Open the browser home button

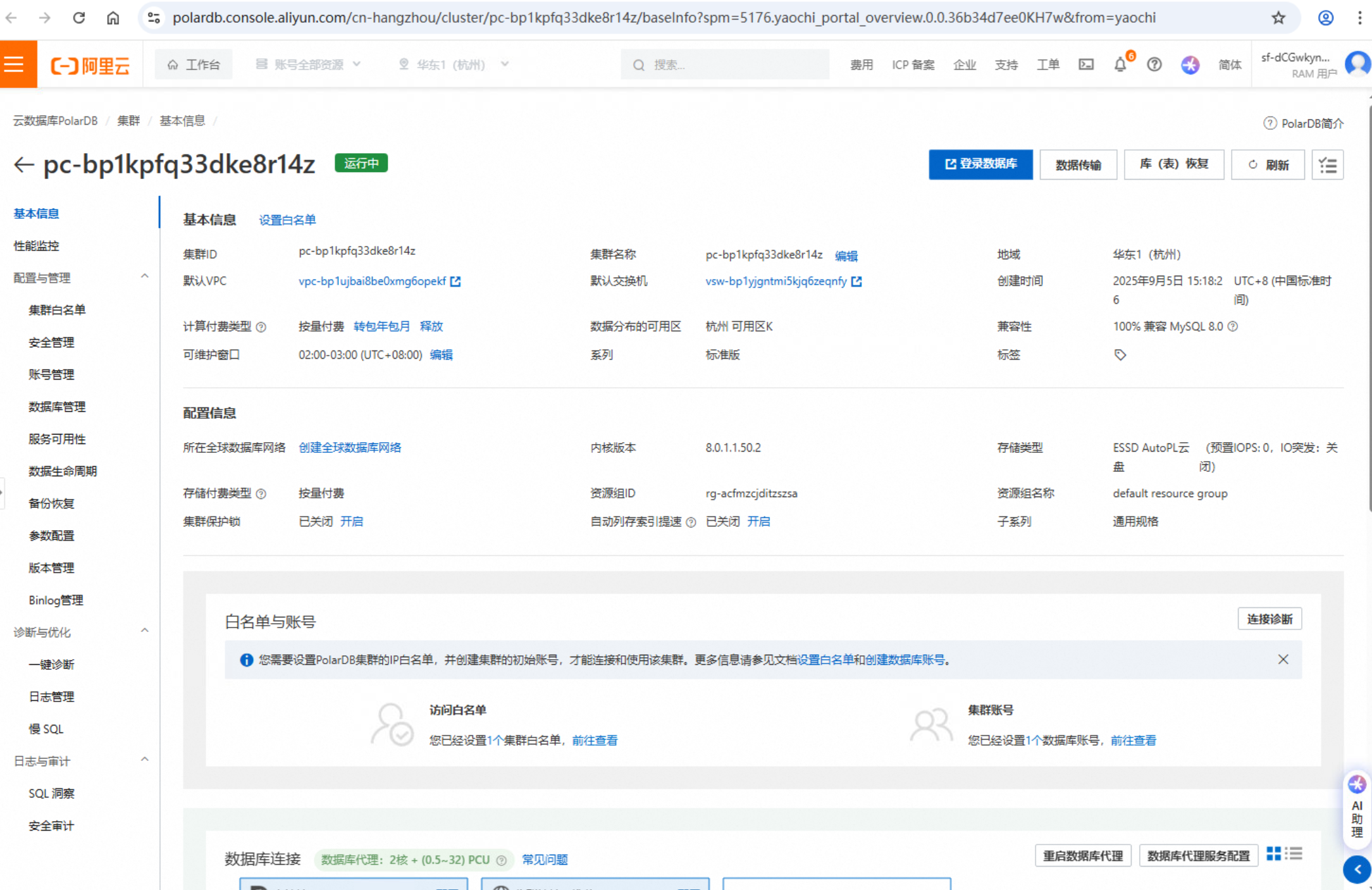point(113,18)
